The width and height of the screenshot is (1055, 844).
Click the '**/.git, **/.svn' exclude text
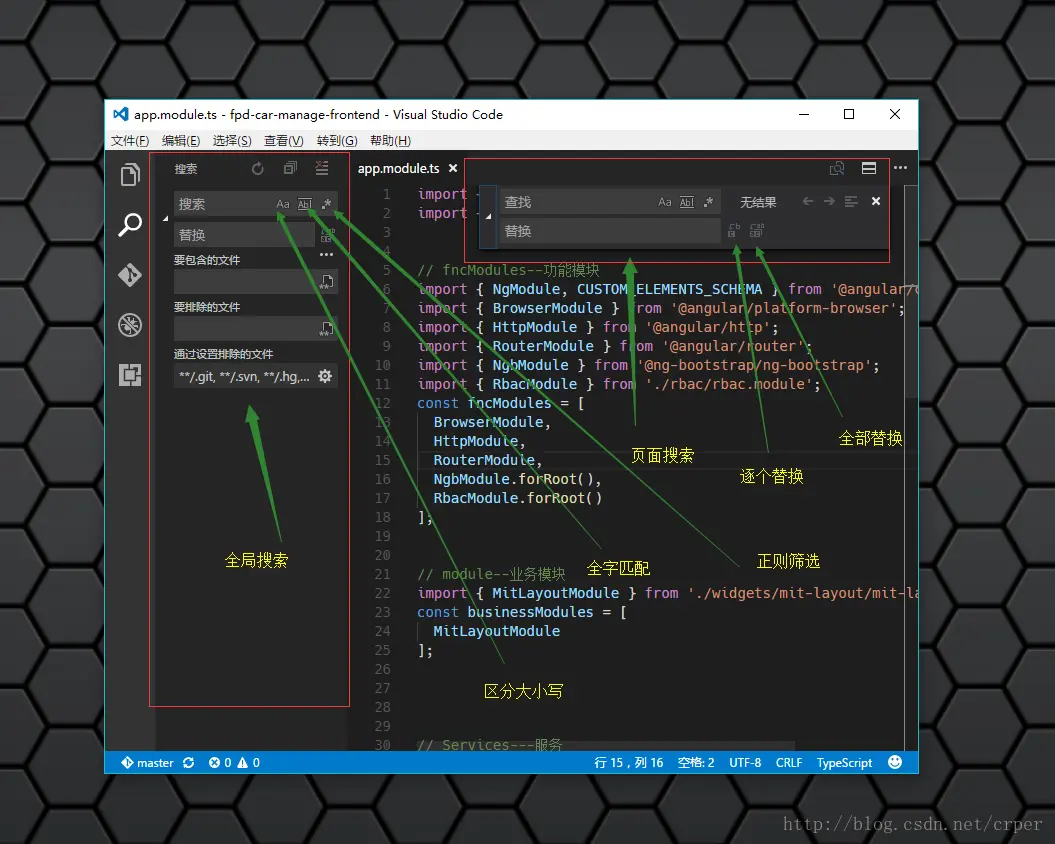244,376
